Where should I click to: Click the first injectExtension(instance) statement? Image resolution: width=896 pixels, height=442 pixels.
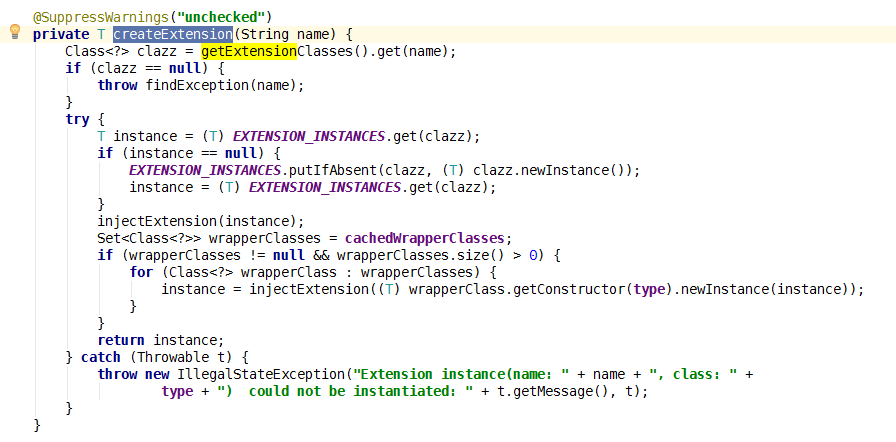[x=201, y=221]
